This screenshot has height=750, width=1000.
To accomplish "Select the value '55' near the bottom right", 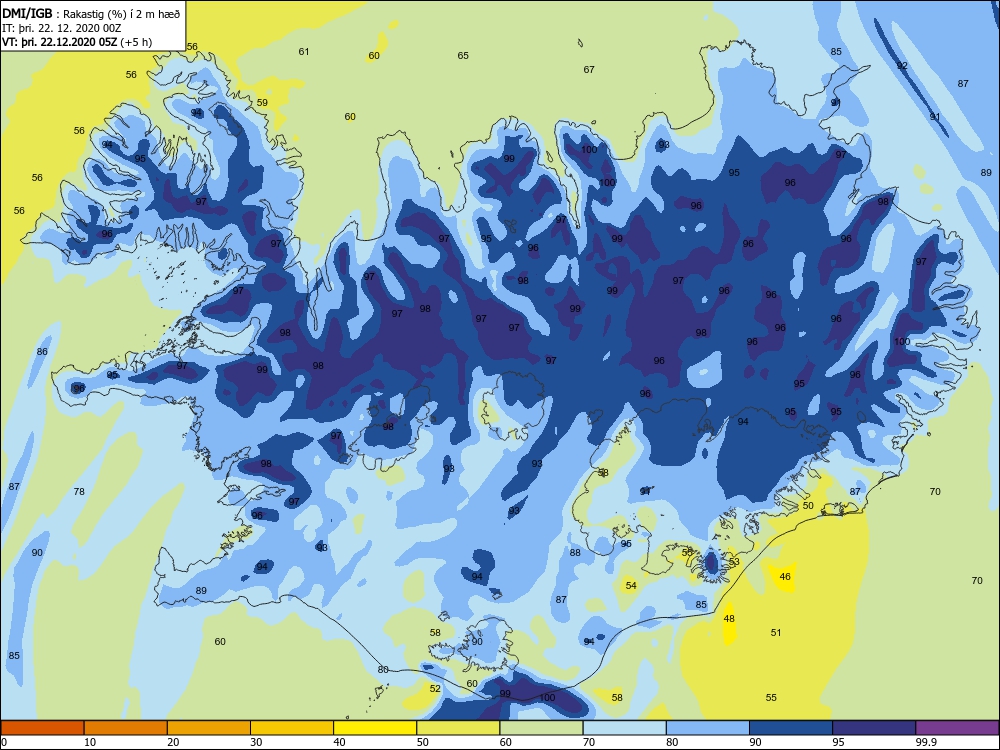I will pos(771,698).
